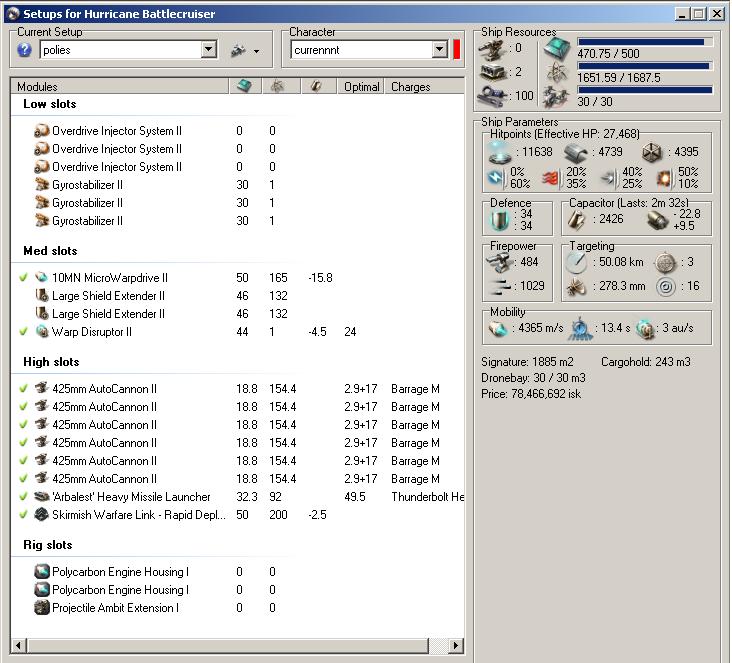Click the targeting range icon showing 50.08 km
The image size is (732, 663).
577,262
